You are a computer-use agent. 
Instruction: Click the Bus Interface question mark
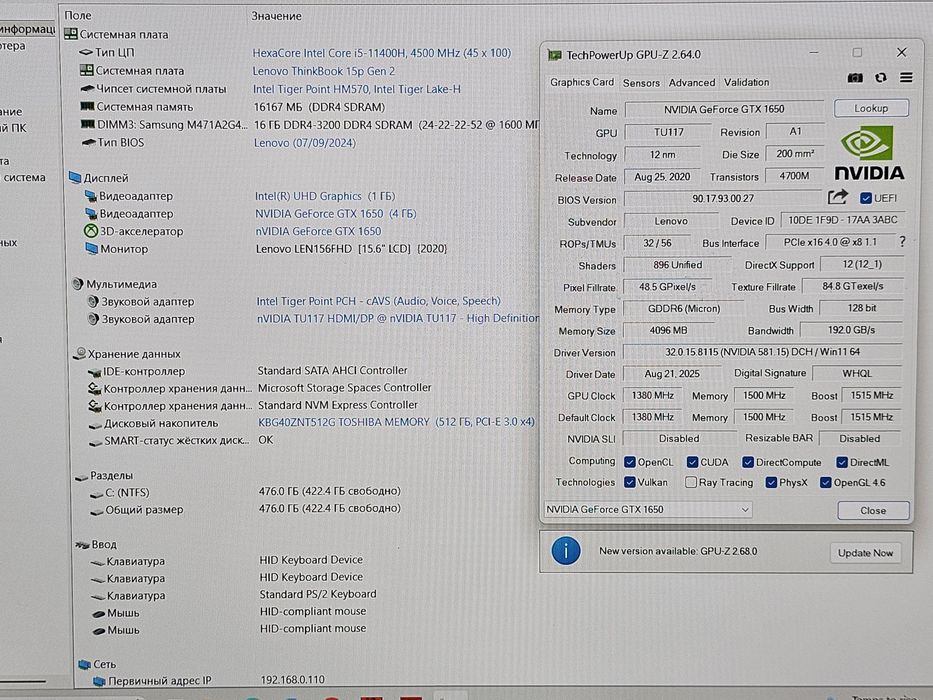pyautogui.click(x=903, y=242)
